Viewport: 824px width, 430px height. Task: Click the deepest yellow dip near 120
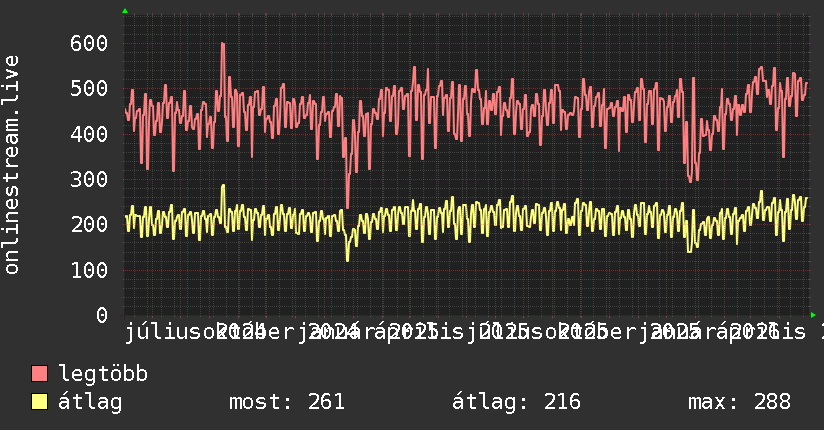[x=347, y=258]
